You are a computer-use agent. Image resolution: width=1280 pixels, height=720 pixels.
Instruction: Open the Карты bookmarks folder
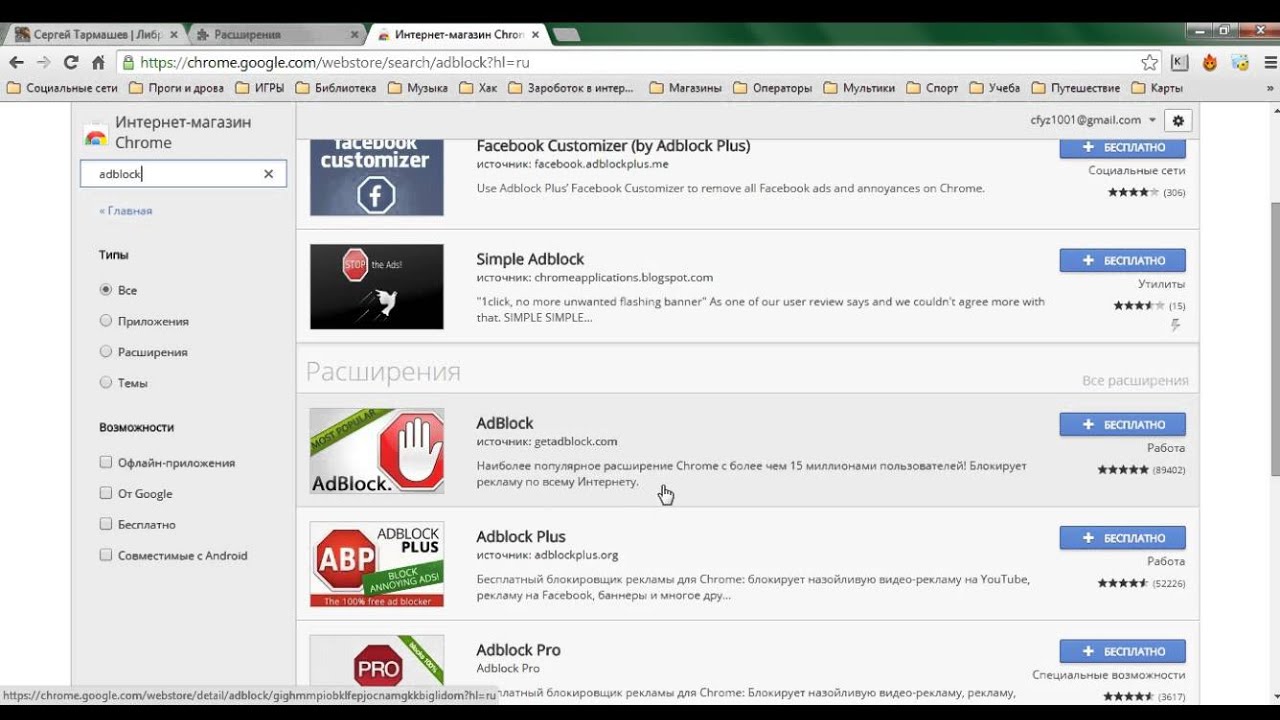[1157, 88]
